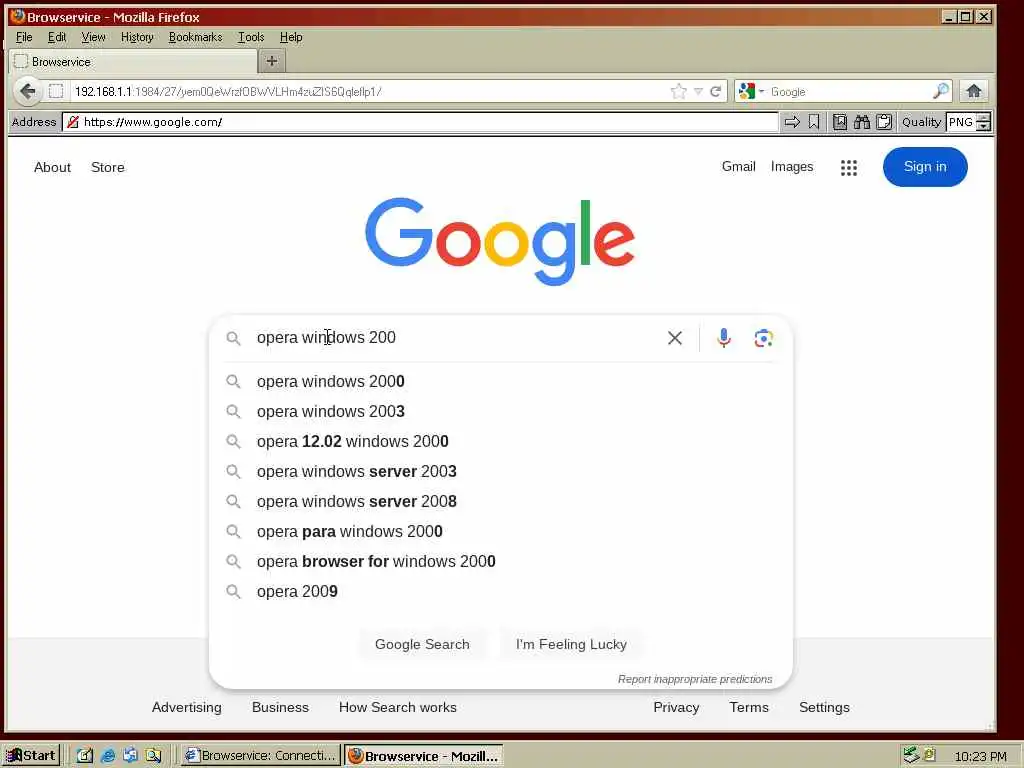Open the Advertising footer link

(187, 707)
